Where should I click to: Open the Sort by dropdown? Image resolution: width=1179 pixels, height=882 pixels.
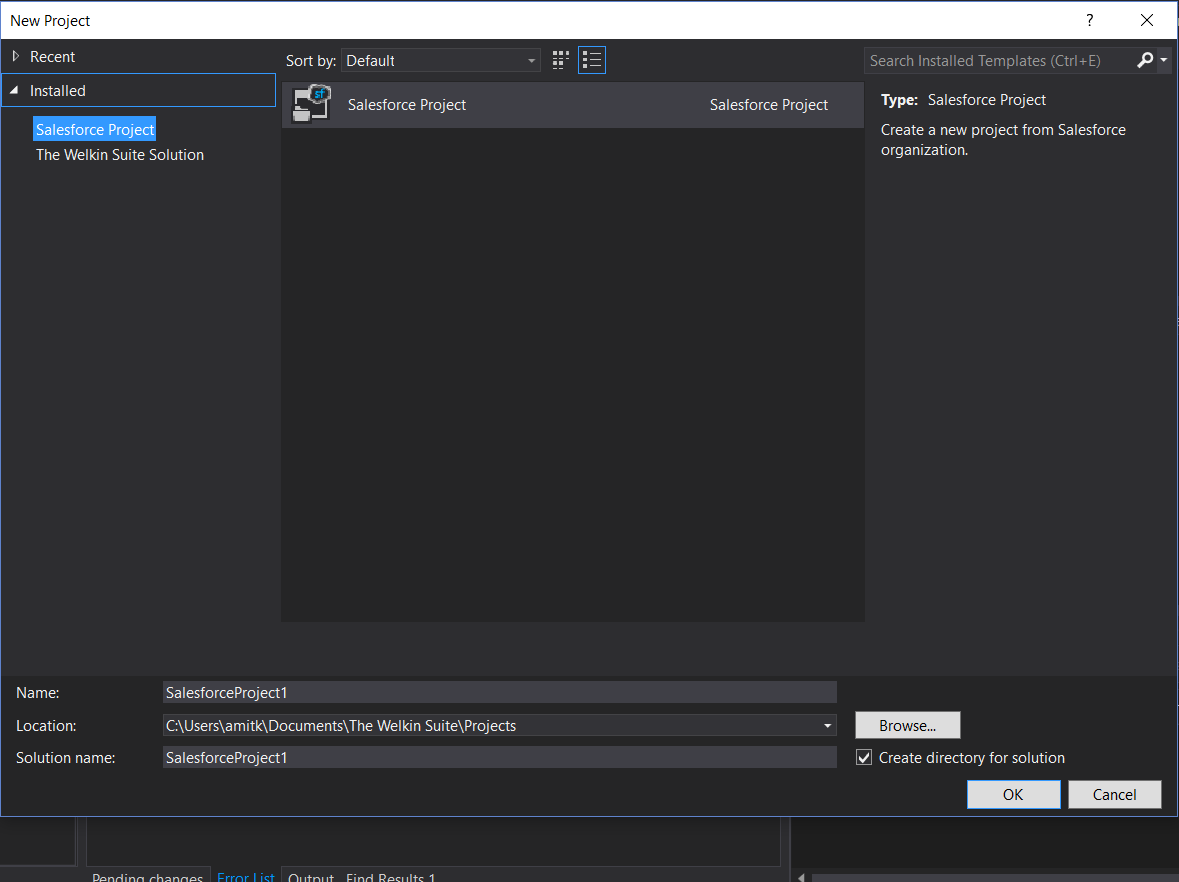440,61
